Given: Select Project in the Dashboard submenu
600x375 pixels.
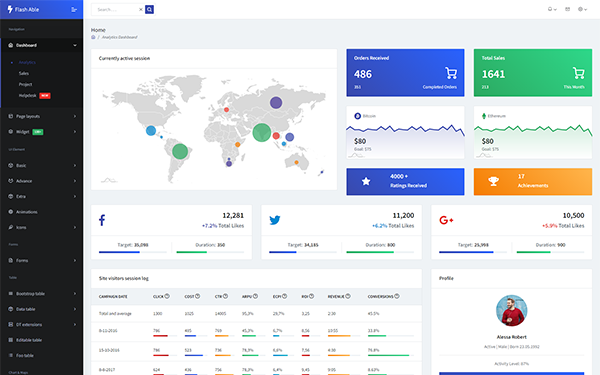Looking at the screenshot, I should tap(26, 84).
